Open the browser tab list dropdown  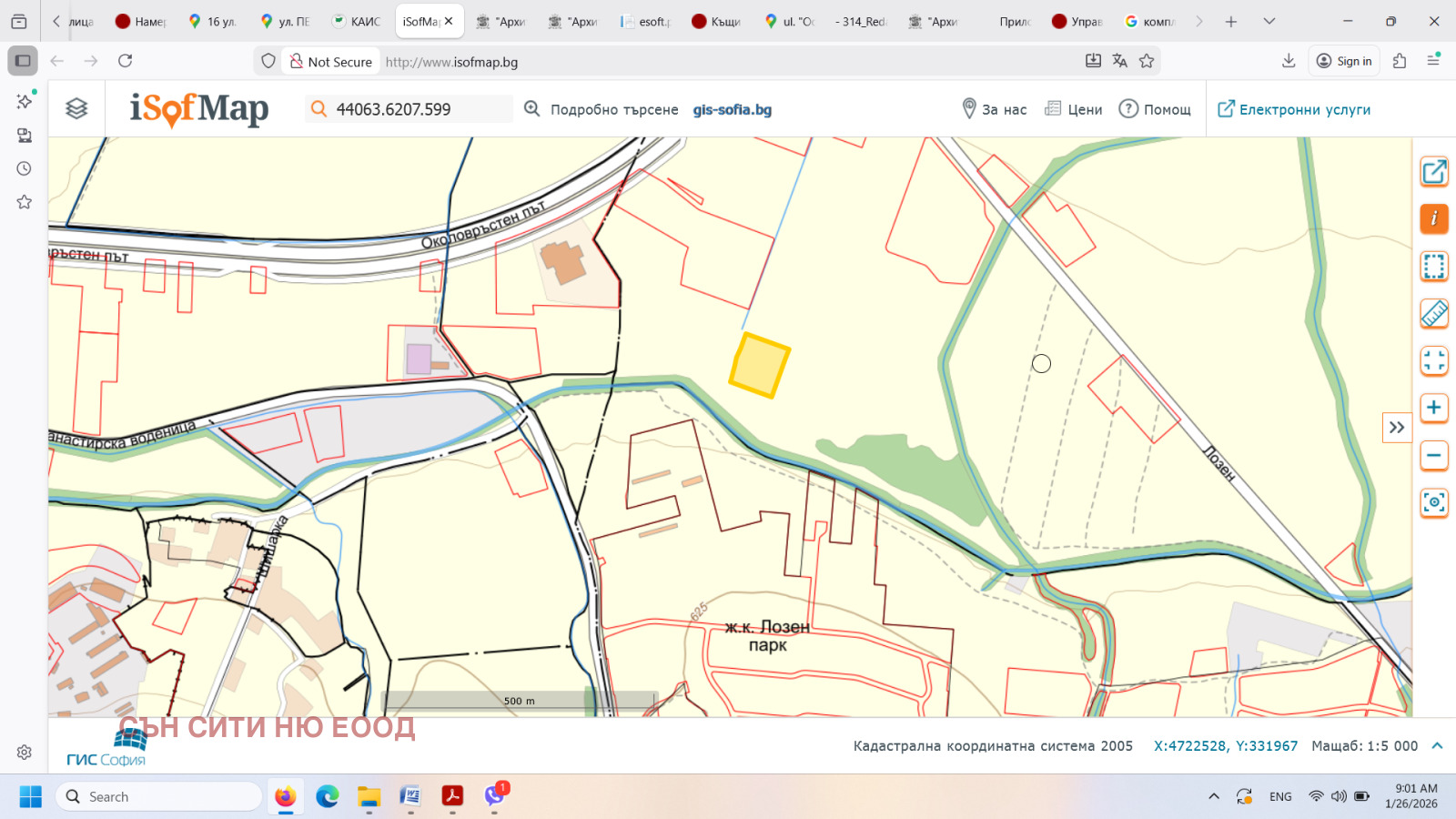pyautogui.click(x=1269, y=19)
